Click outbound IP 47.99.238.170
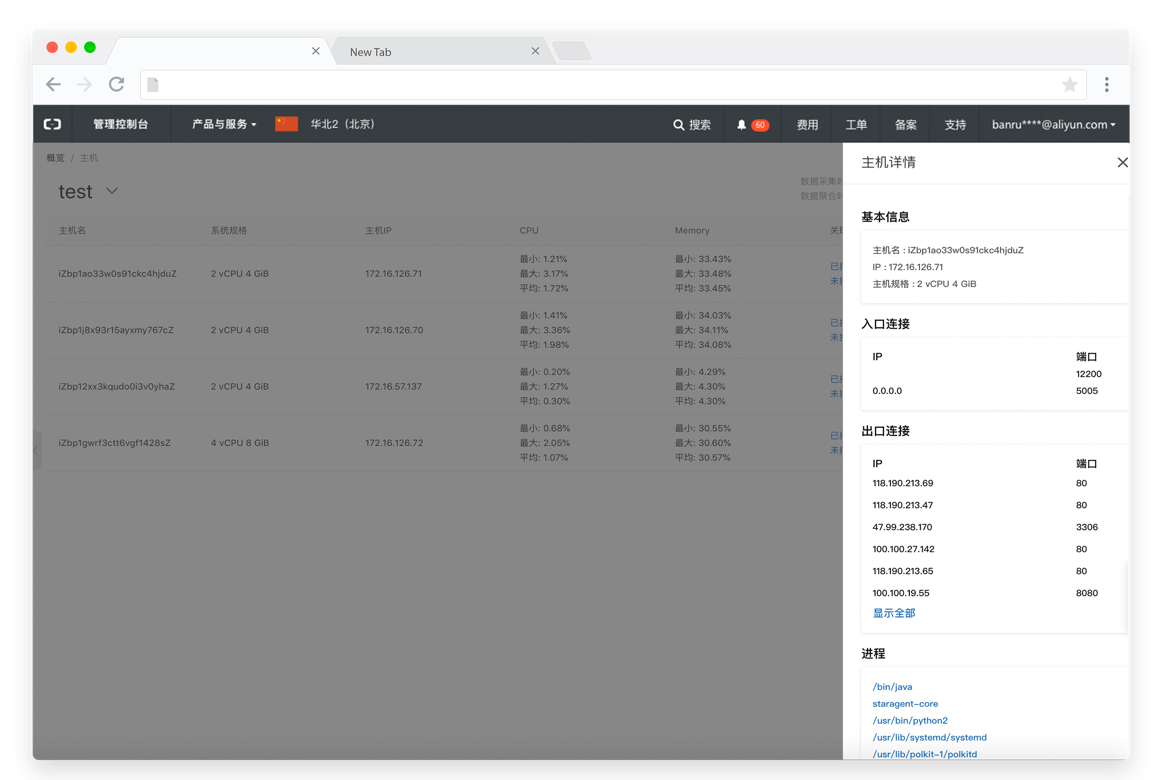The image size is (1160, 780). click(902, 527)
